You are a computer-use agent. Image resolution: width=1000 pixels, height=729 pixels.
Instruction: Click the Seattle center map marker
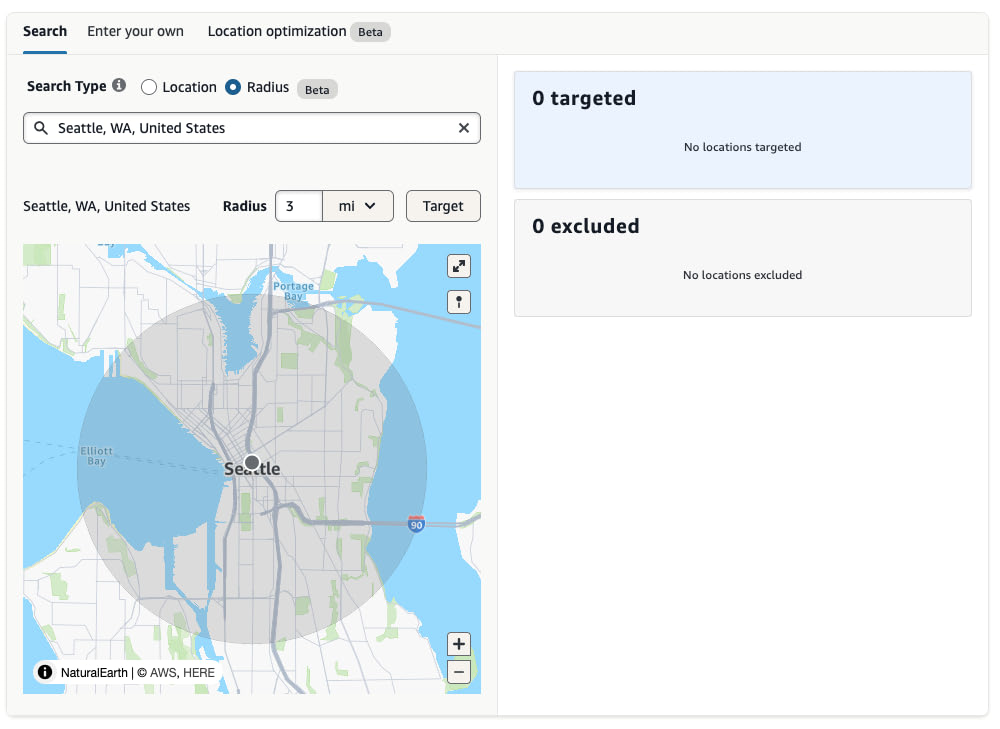coord(252,463)
